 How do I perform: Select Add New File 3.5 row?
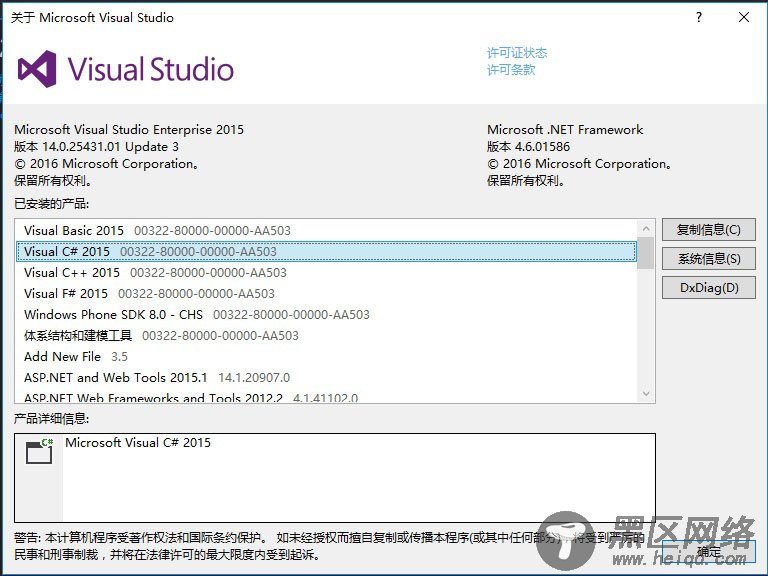point(327,357)
